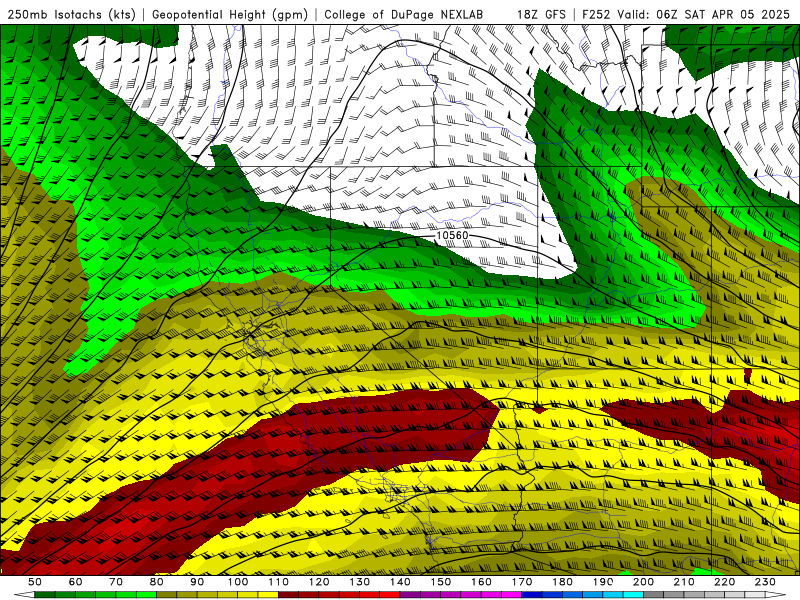Click the '170' value on the color scale
The height and width of the screenshot is (600, 800).
point(521,582)
